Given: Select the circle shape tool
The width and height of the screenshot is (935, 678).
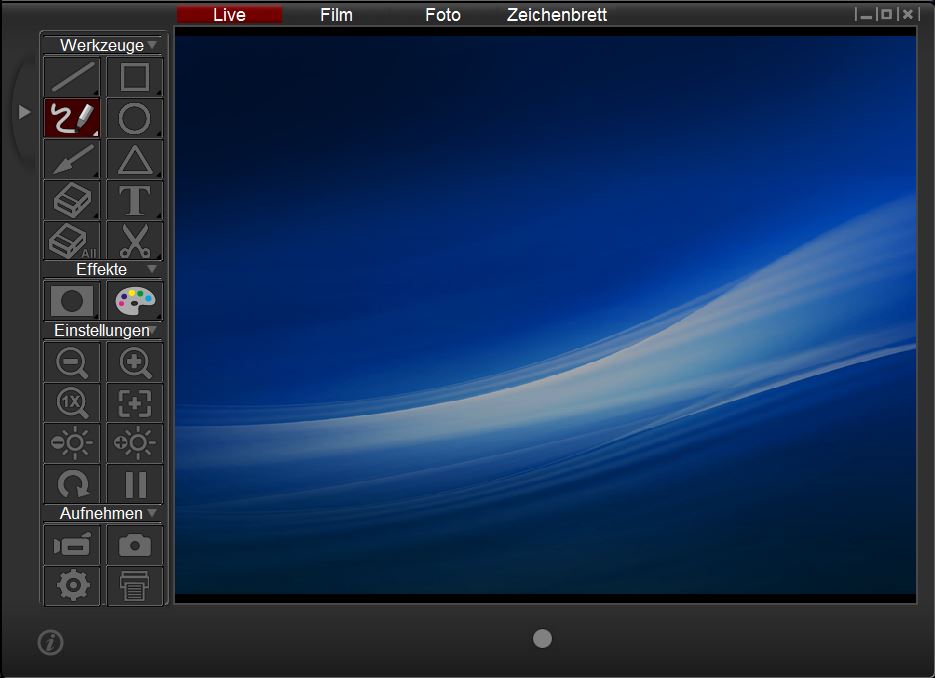Looking at the screenshot, I should click(x=135, y=118).
